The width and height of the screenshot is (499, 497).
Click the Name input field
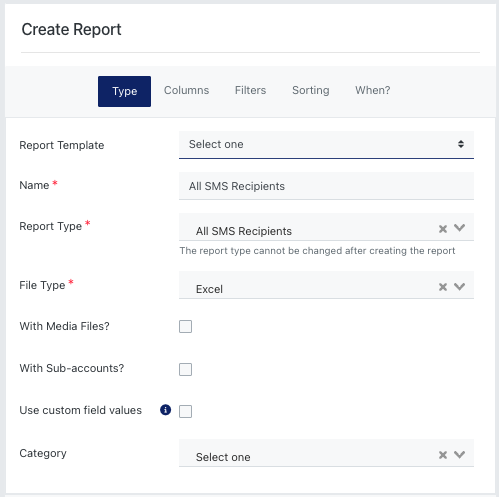[x=326, y=186]
